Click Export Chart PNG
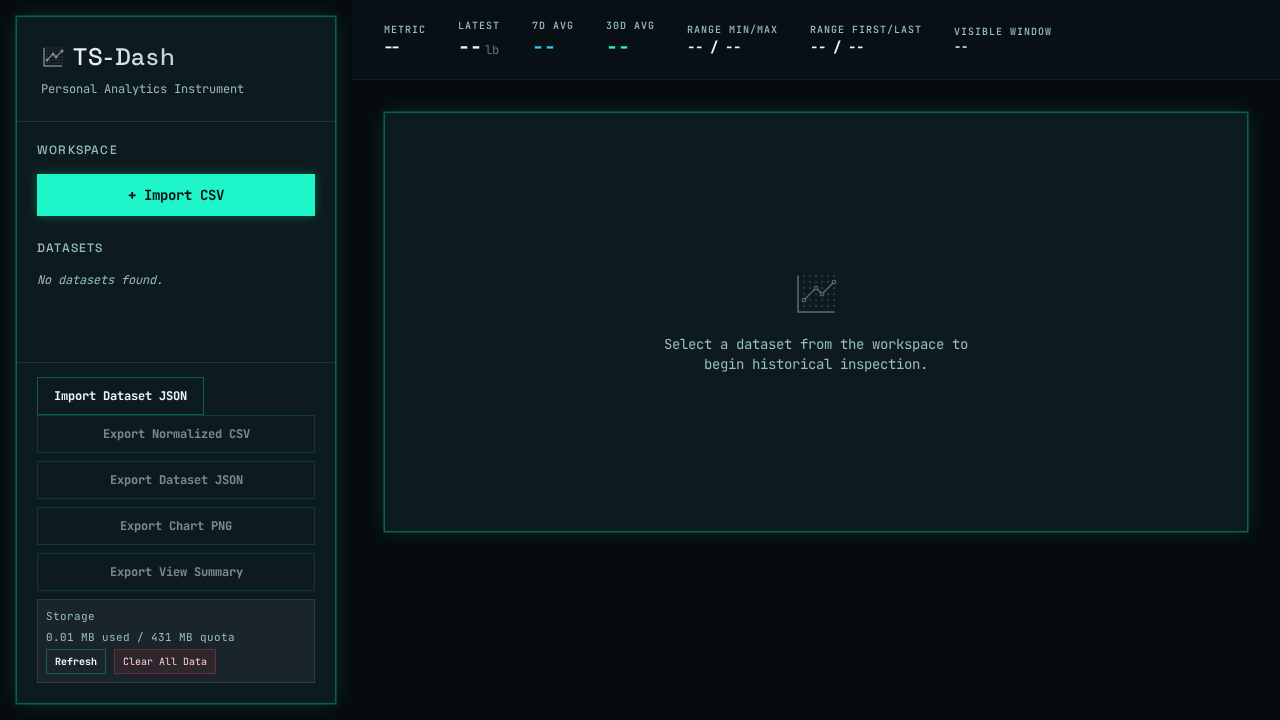Screen dimensions: 1280x720 pyautogui.click(x=176, y=526)
